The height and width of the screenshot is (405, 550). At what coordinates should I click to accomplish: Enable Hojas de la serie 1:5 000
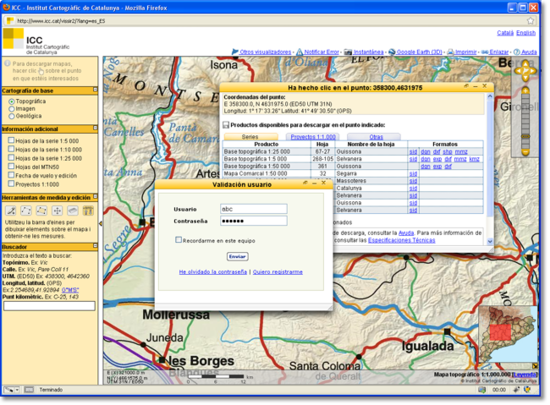11,140
